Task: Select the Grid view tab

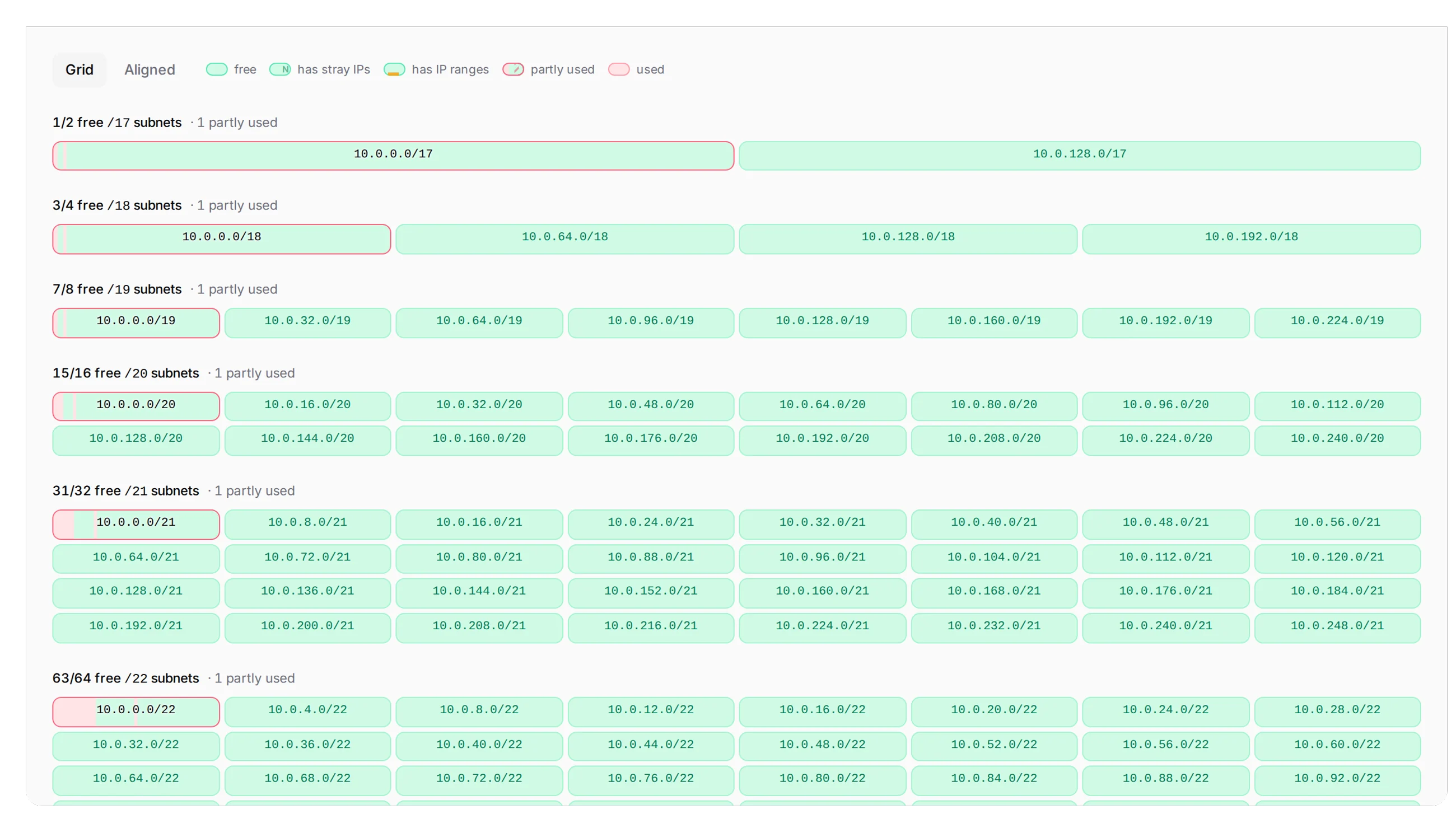Action: click(x=79, y=69)
